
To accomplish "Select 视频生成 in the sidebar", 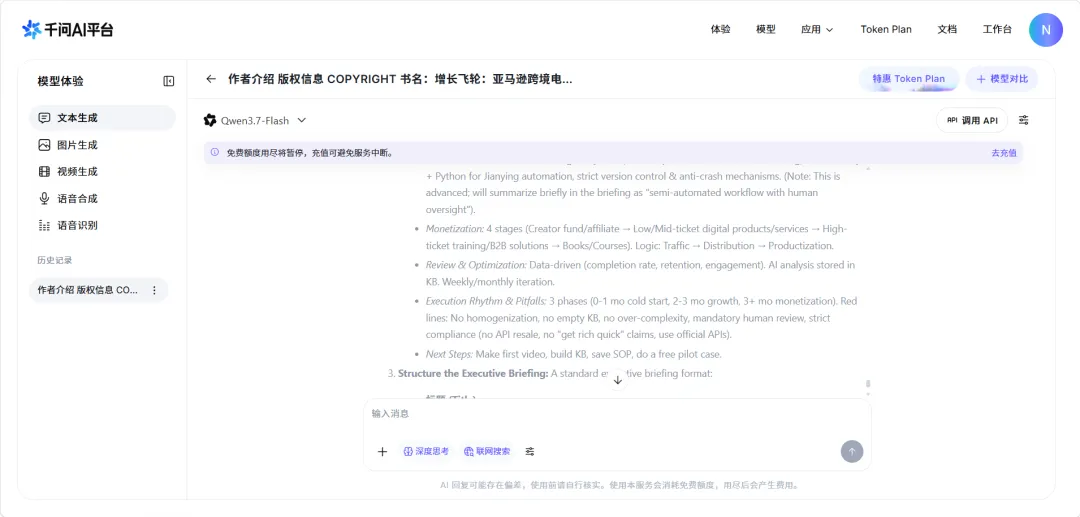I will pos(102,171).
